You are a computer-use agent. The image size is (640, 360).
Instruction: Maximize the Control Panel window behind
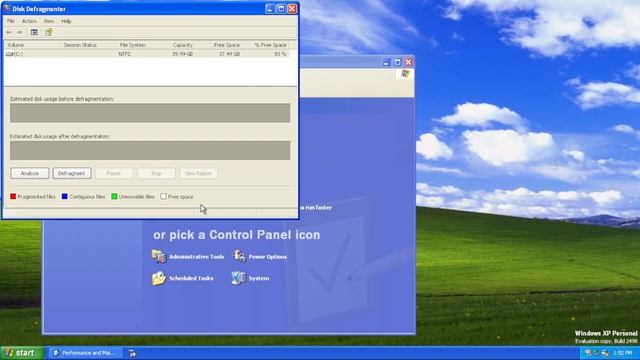pyautogui.click(x=397, y=62)
